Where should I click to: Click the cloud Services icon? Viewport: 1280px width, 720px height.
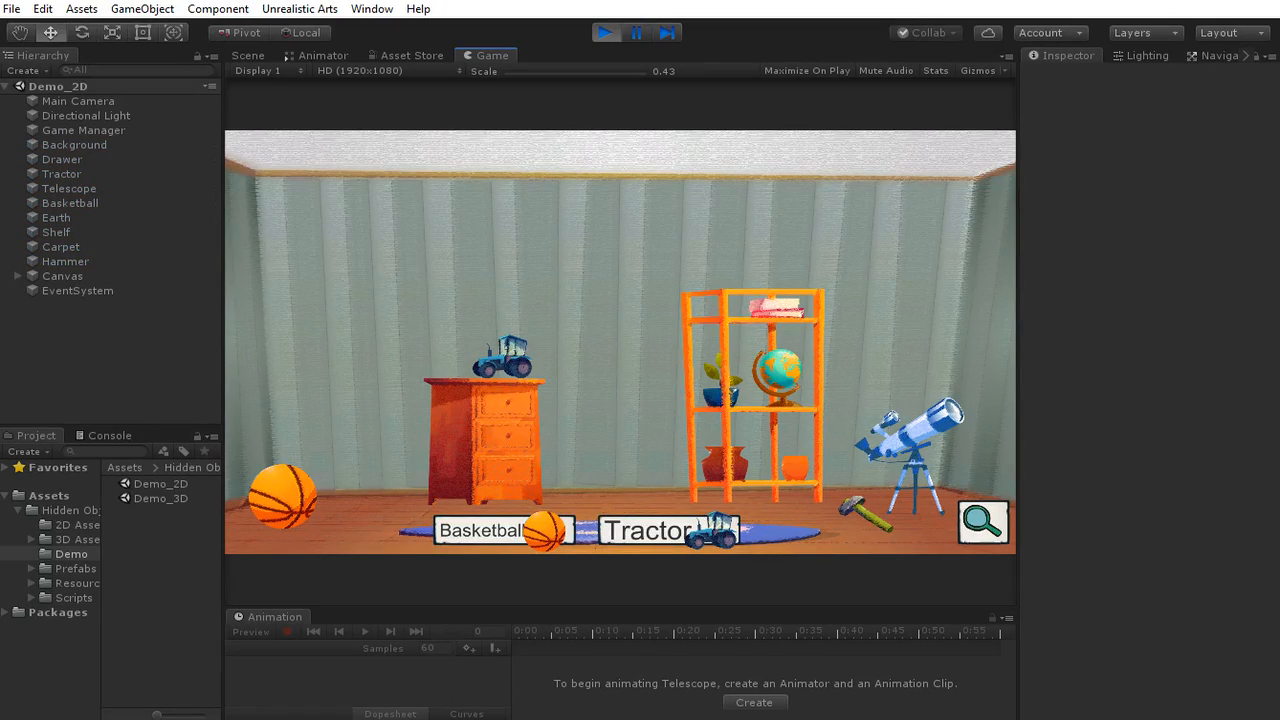pos(988,33)
